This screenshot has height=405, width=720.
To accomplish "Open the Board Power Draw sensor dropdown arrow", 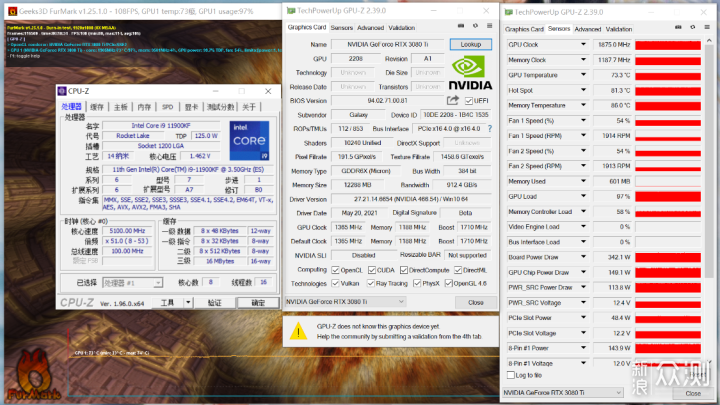I will click(x=583, y=257).
